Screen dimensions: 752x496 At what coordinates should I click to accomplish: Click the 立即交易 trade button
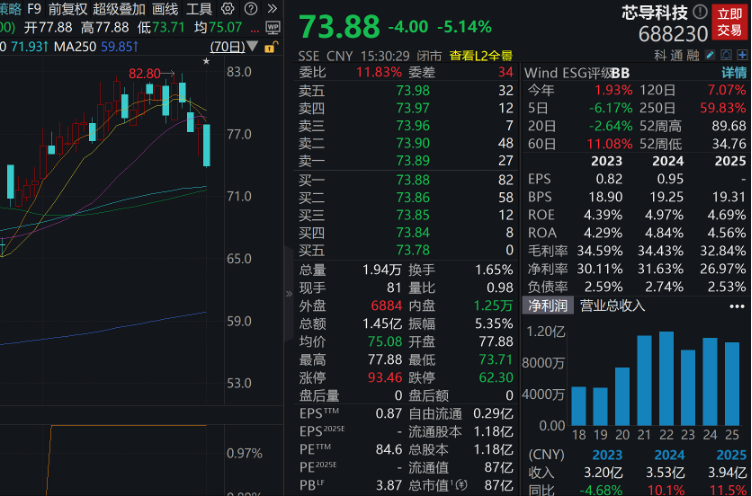click(729, 22)
